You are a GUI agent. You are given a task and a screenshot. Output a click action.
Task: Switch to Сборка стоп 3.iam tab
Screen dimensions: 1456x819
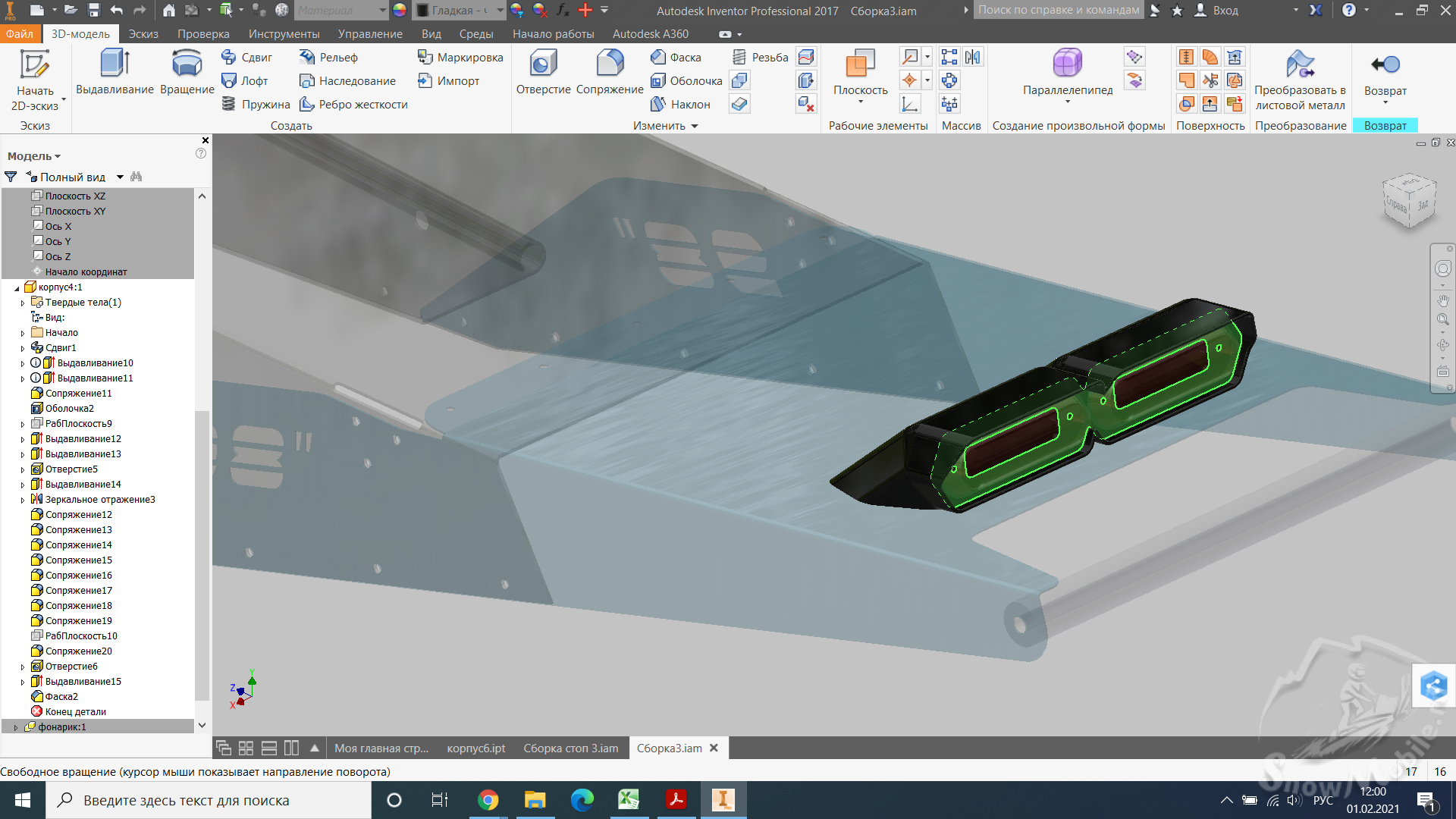571,748
